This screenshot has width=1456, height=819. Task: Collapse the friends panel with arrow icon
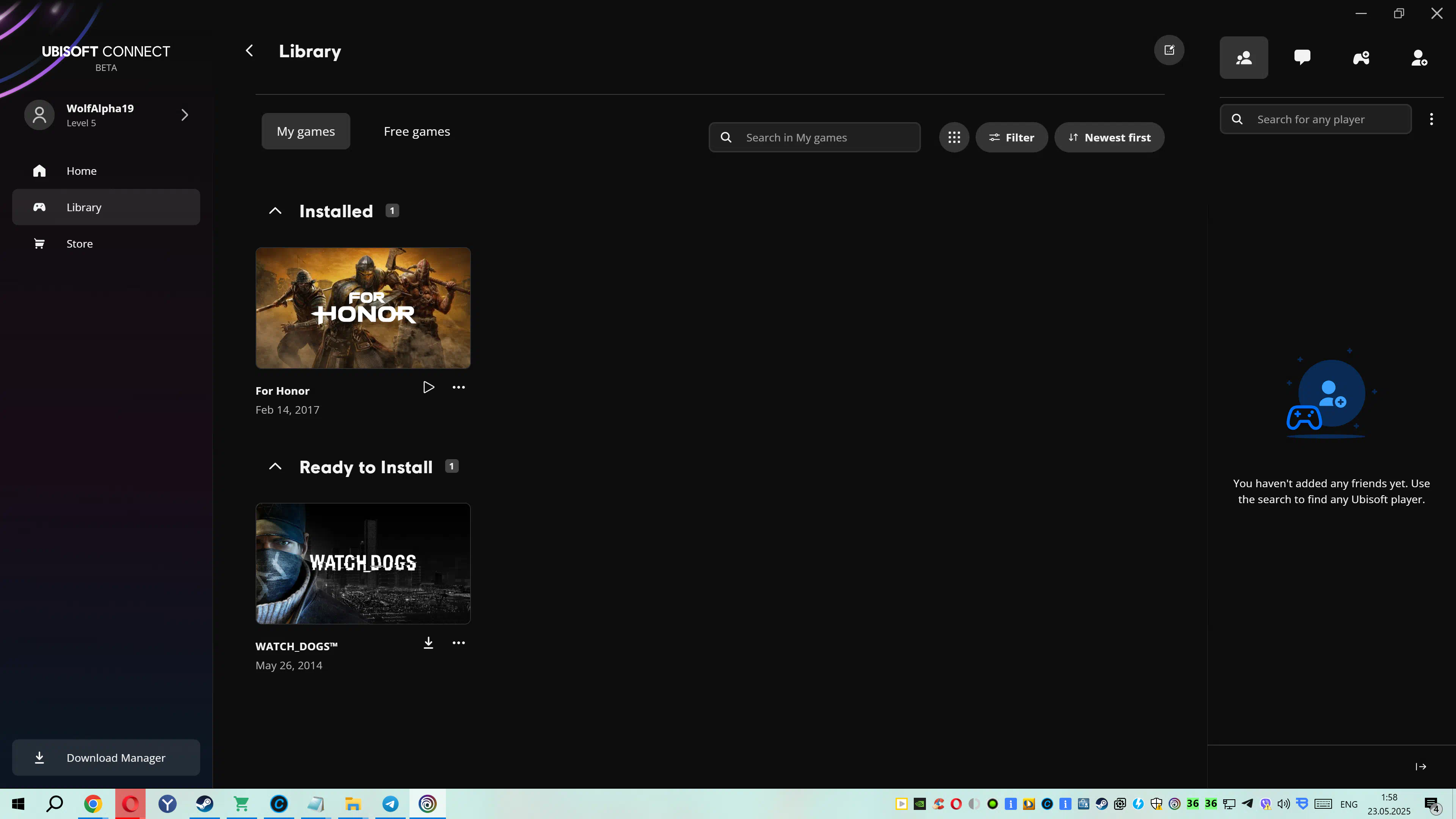click(x=1420, y=766)
